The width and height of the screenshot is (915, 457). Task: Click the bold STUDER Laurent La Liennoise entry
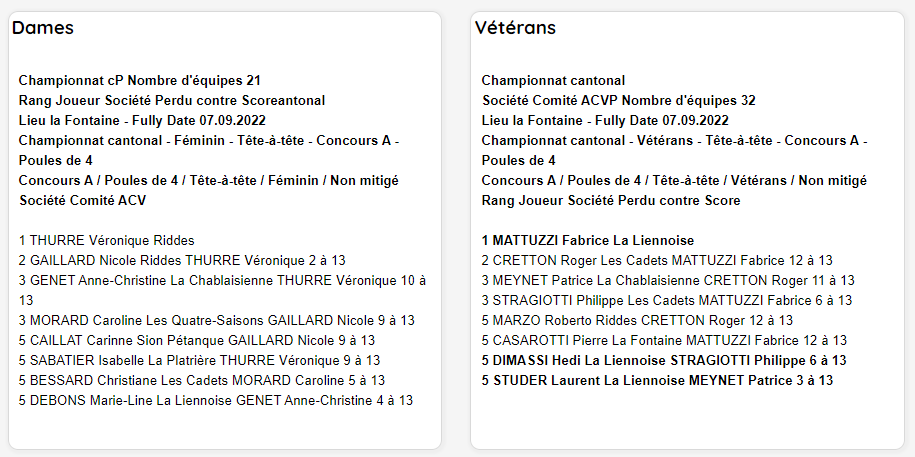point(657,381)
